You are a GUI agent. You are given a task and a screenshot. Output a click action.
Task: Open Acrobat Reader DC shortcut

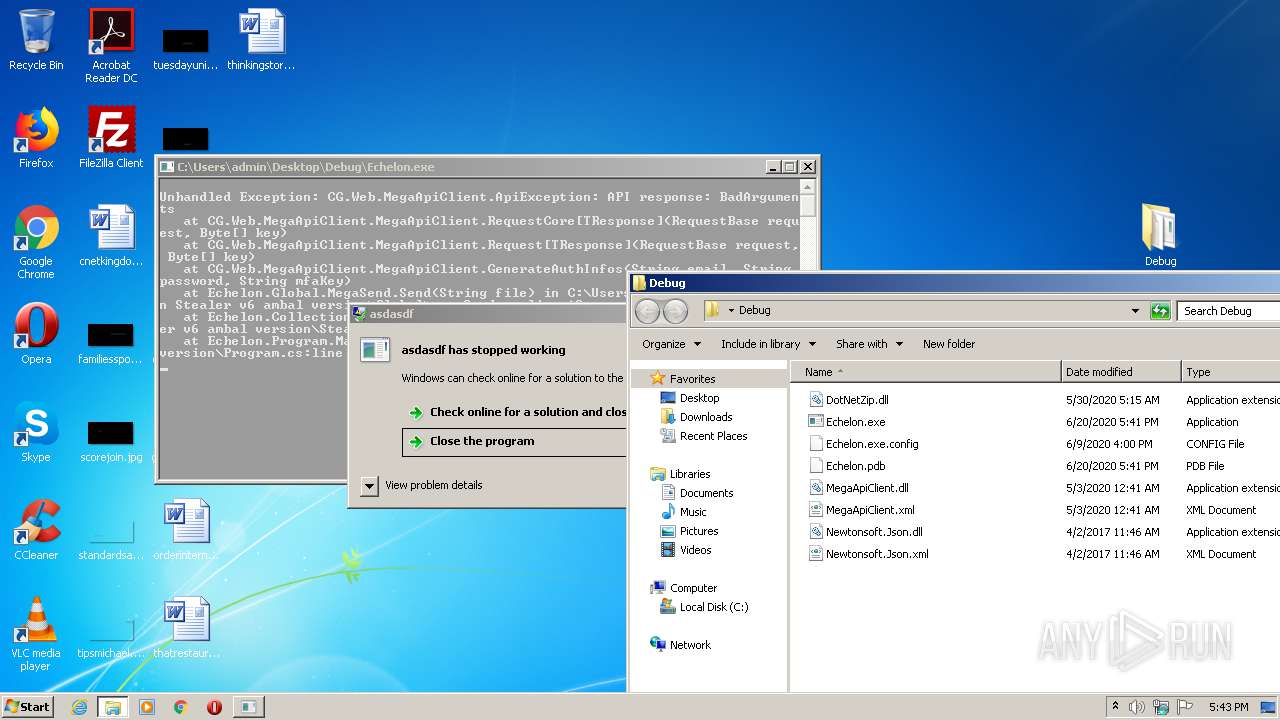tap(111, 45)
